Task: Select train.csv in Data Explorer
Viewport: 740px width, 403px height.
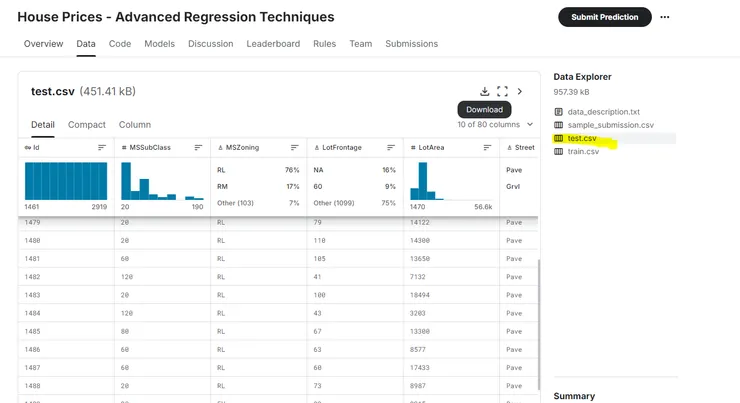Action: [583, 151]
